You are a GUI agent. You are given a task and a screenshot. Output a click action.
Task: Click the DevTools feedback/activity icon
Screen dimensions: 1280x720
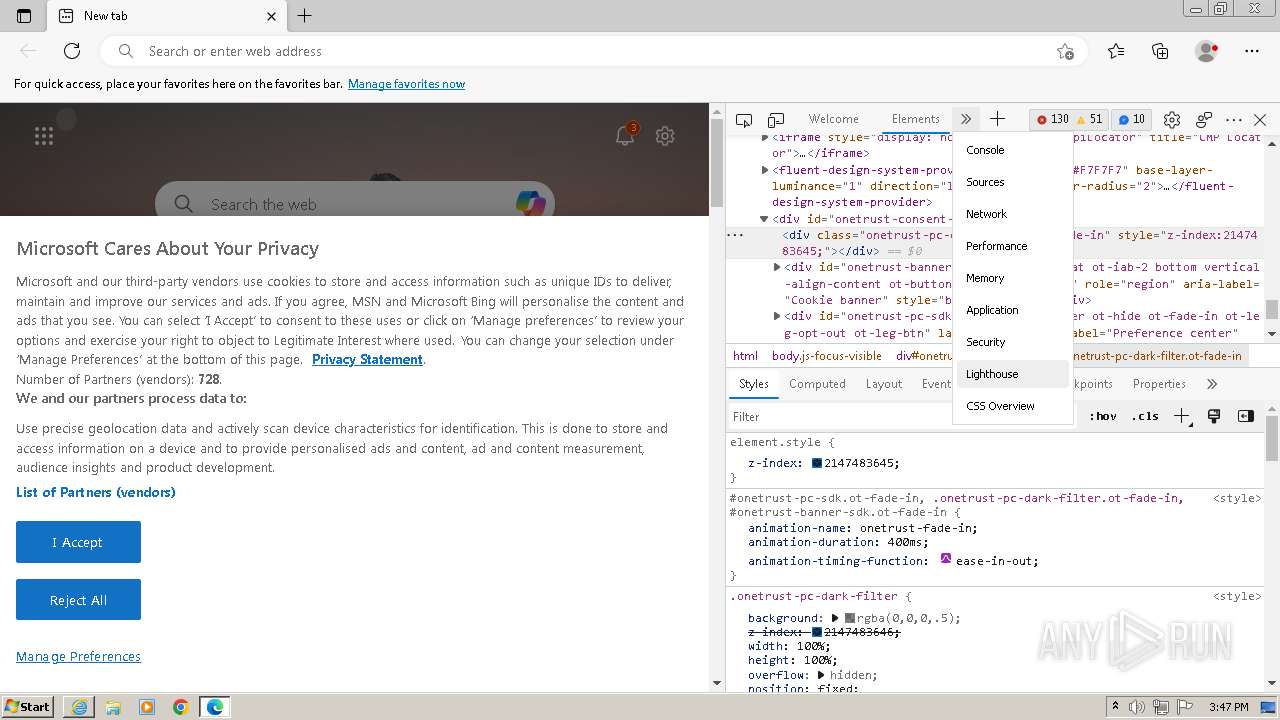[1204, 119]
